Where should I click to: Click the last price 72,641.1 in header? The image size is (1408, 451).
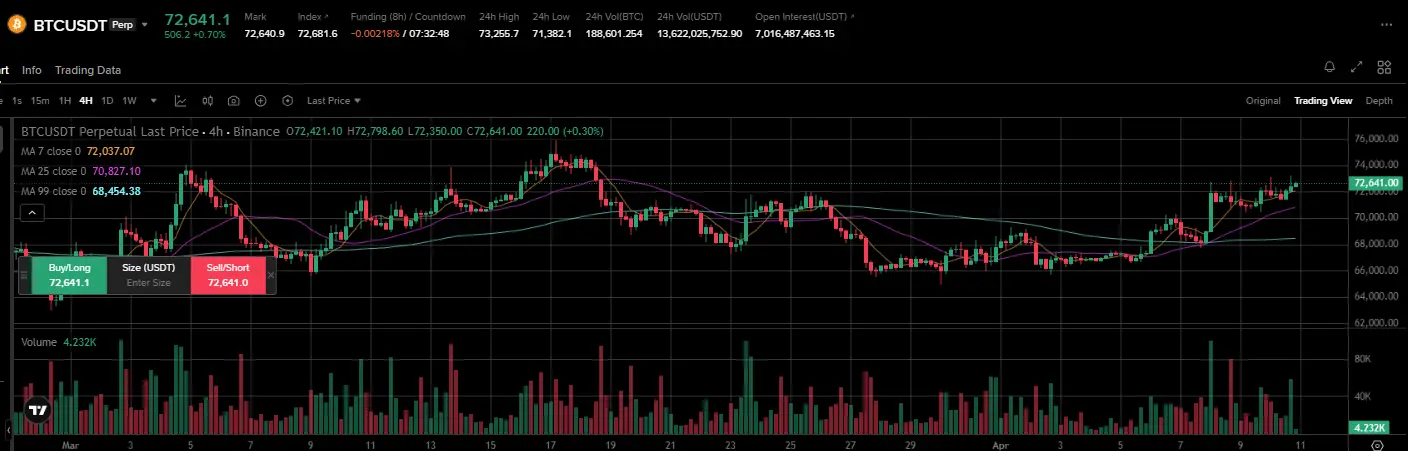click(x=198, y=19)
